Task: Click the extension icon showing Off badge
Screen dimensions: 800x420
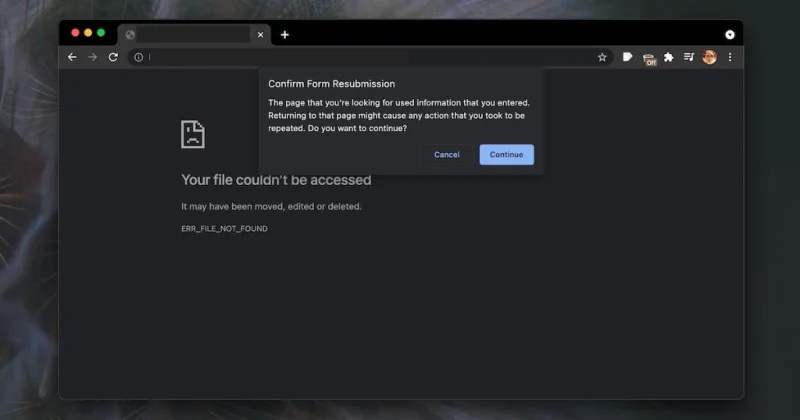Action: pyautogui.click(x=649, y=59)
